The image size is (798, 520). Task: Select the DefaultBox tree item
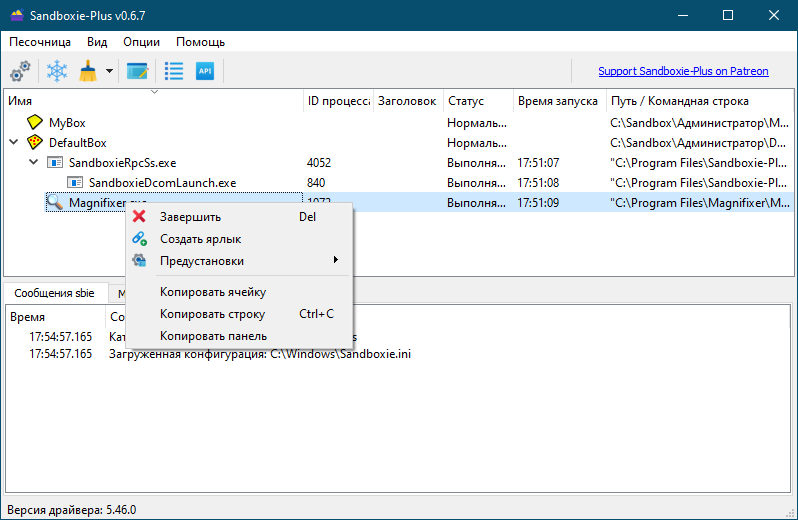click(77, 143)
